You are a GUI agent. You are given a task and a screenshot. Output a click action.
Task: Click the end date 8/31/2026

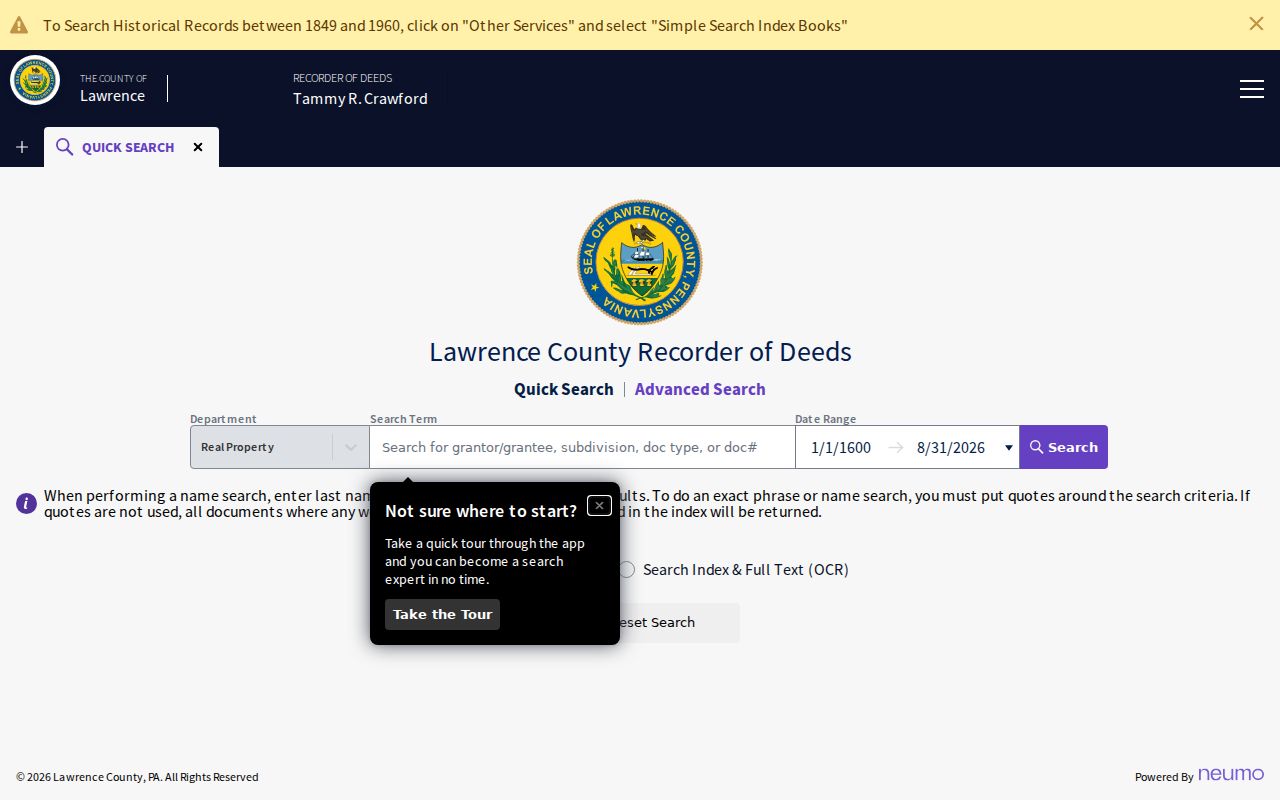pyautogui.click(x=951, y=448)
